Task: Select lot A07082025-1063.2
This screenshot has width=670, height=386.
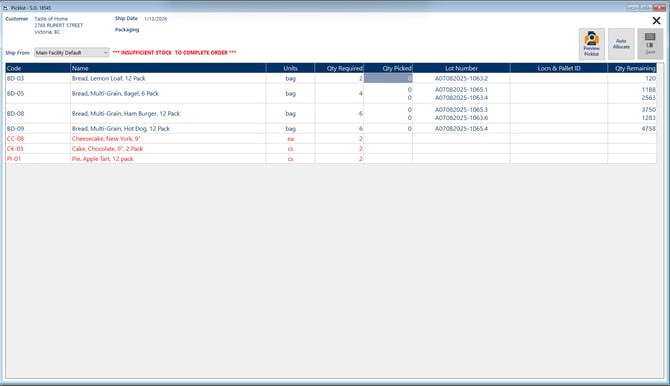Action: (x=461, y=78)
